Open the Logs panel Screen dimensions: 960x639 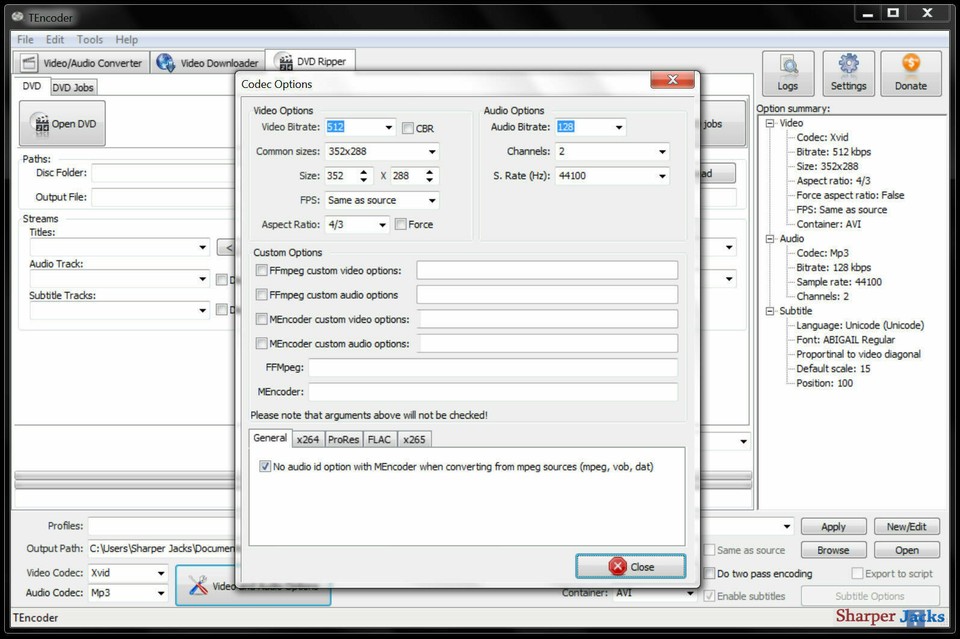coord(788,72)
